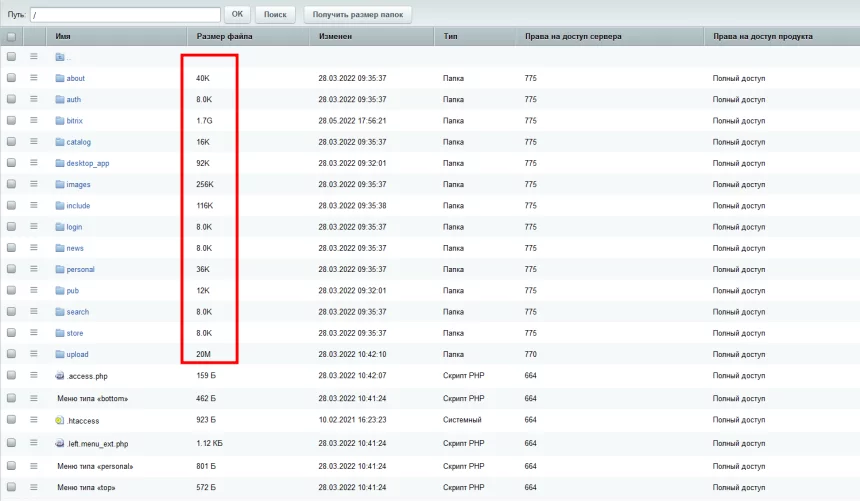The image size is (860, 501).
Task: Click the .left.menu_ext.php file icon
Action: pyautogui.click(x=60, y=443)
